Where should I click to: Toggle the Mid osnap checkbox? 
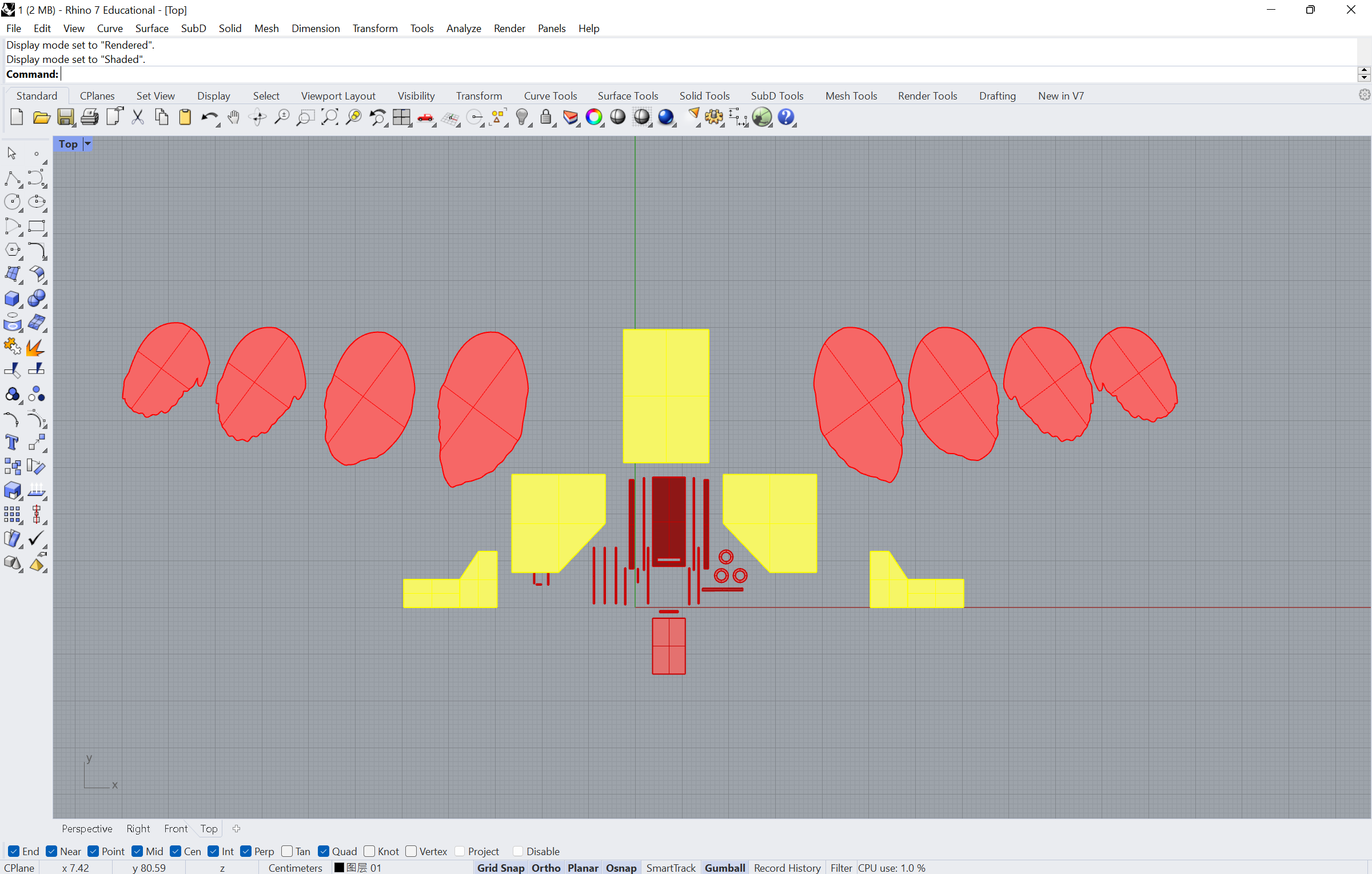coord(137,851)
